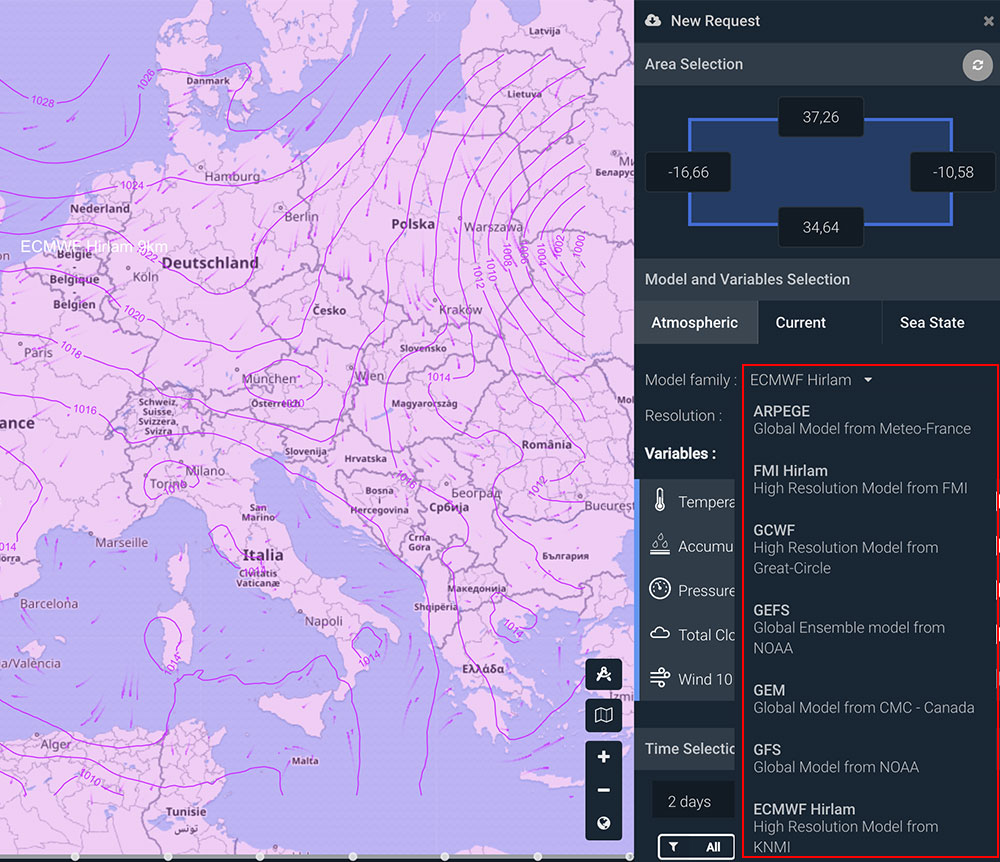Screen dimensions: 1000x862
Task: Close the New Request panel
Action: pyautogui.click(x=988, y=21)
